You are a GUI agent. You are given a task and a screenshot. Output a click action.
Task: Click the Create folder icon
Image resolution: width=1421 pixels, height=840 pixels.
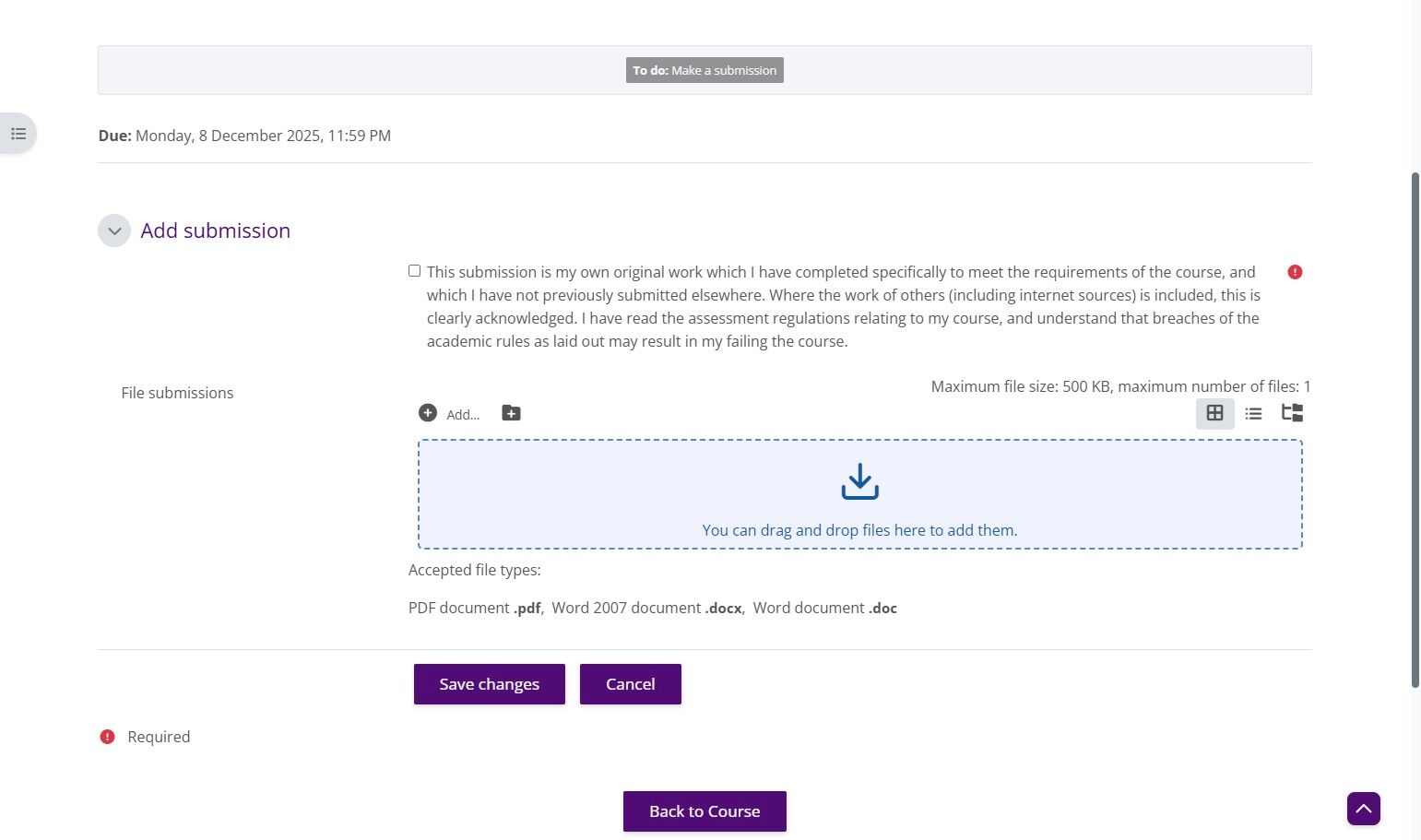511,413
